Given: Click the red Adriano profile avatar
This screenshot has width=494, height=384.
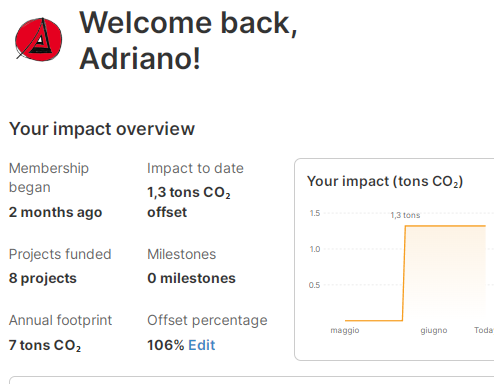Looking at the screenshot, I should click(39, 40).
